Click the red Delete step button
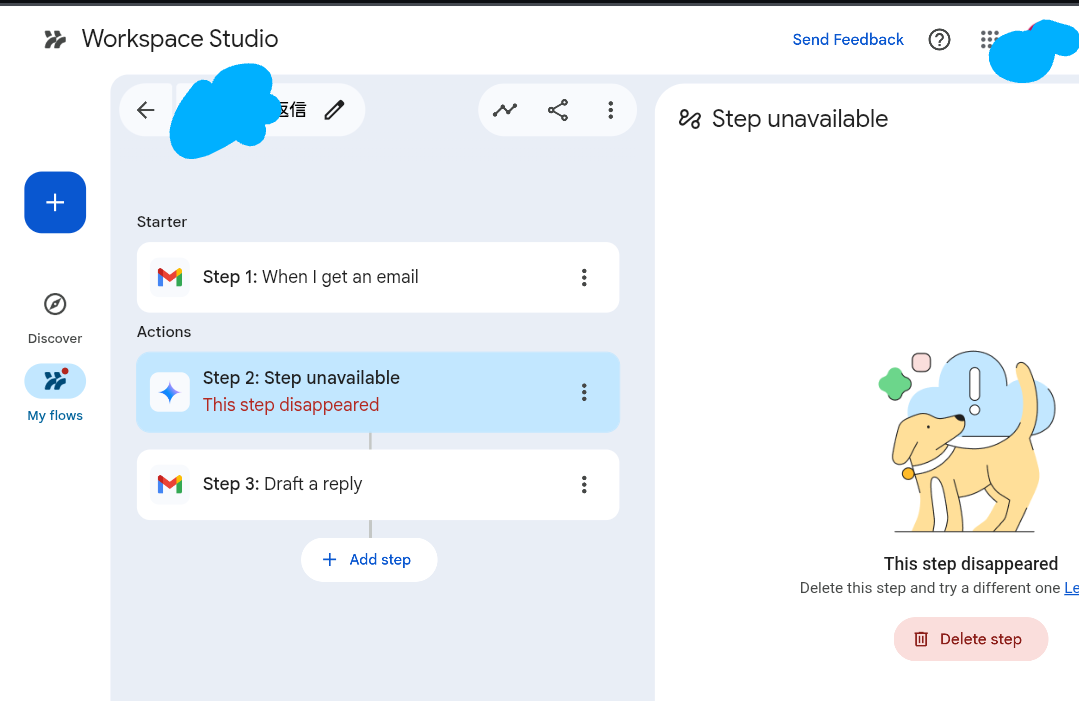Viewport: 1079px width, 701px height. click(970, 639)
